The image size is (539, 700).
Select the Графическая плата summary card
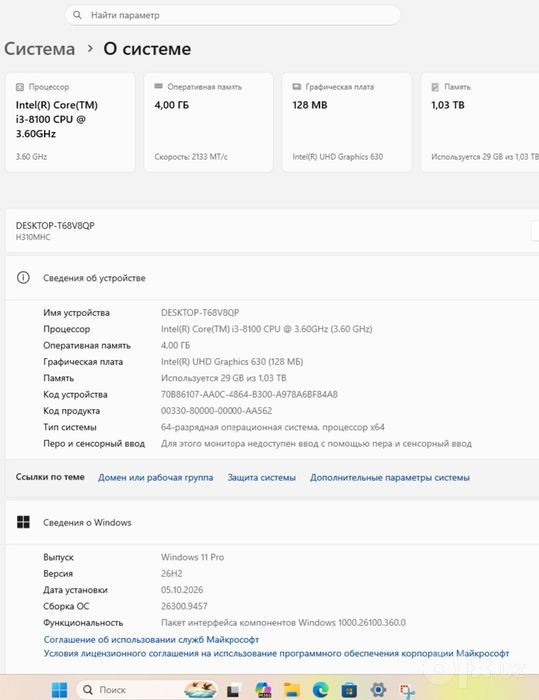click(x=347, y=122)
